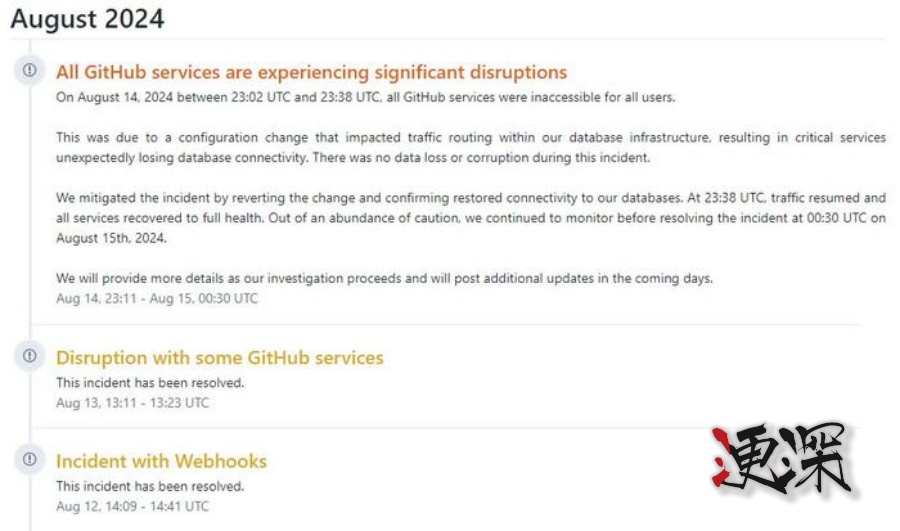Open the 'Disruption with some GitHub services' incident
The width and height of the screenshot is (900, 531).
[219, 358]
